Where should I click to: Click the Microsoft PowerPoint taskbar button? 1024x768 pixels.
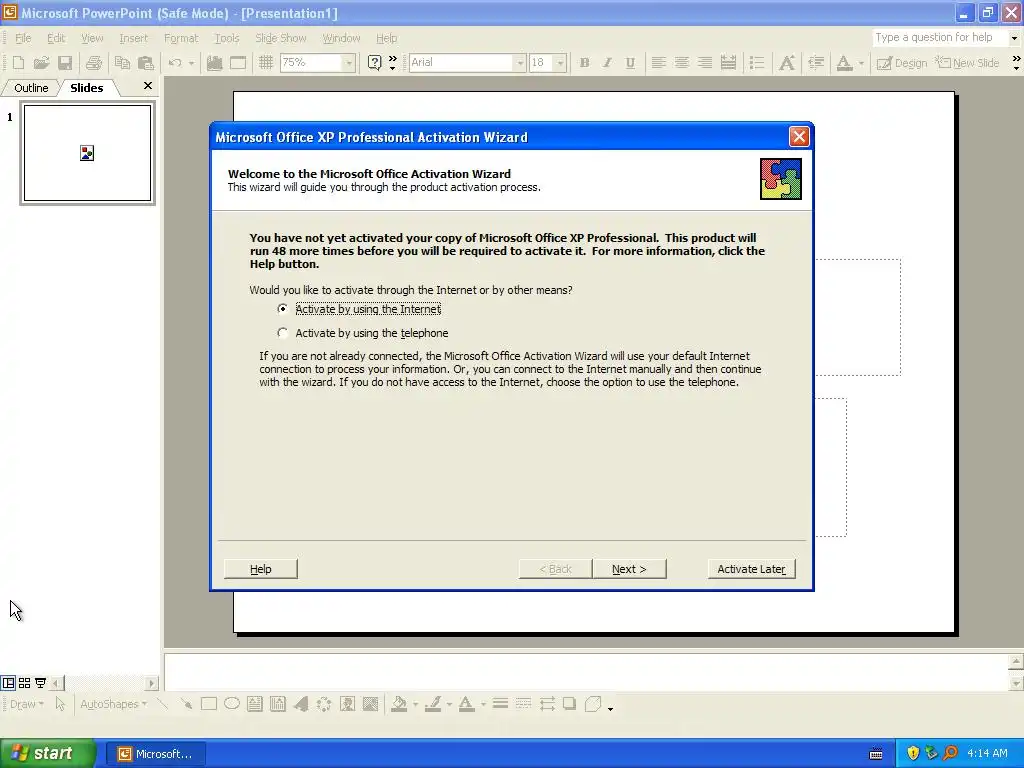[x=155, y=754]
